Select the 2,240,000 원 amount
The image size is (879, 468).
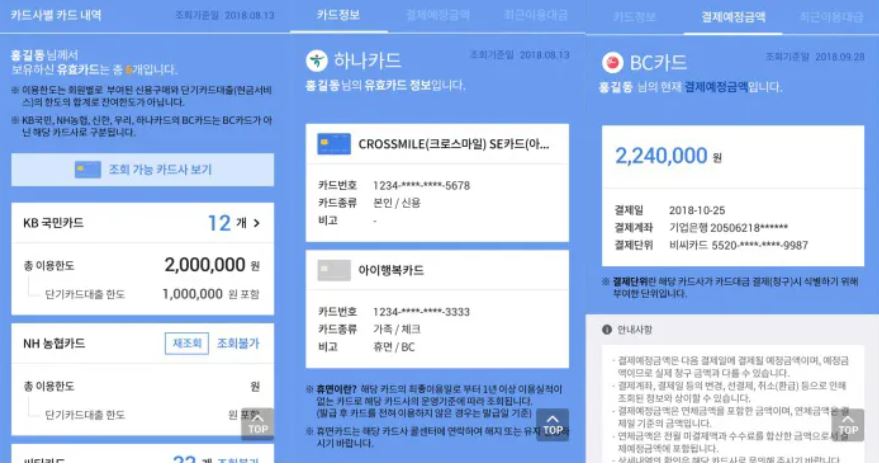pos(668,156)
